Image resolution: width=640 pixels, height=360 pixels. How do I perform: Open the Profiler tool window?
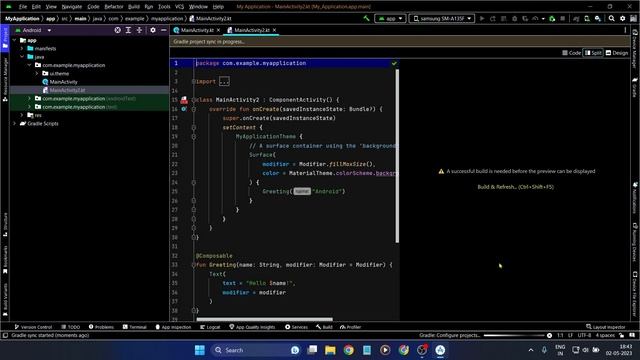tap(351, 327)
